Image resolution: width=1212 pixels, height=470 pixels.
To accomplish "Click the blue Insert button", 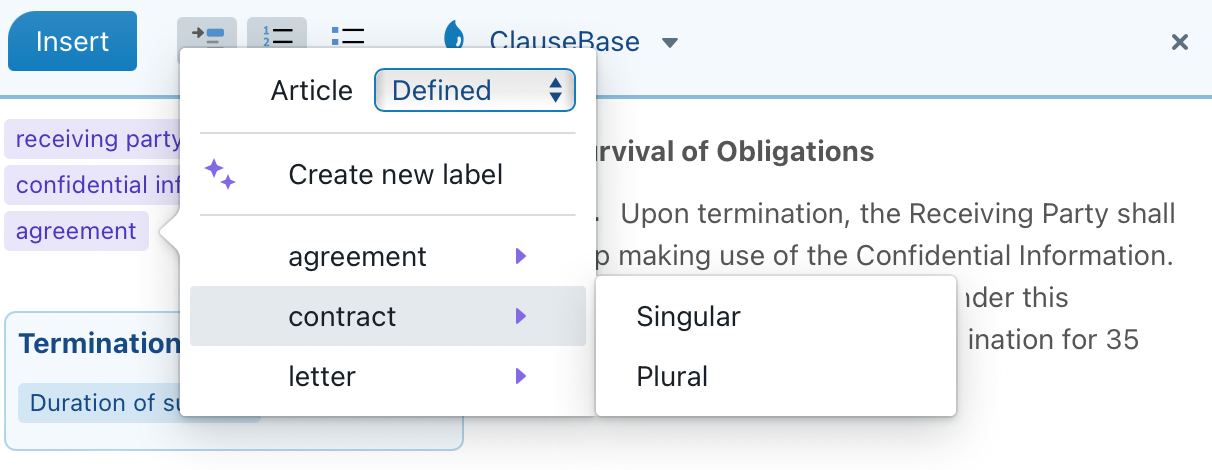I will point(72,41).
